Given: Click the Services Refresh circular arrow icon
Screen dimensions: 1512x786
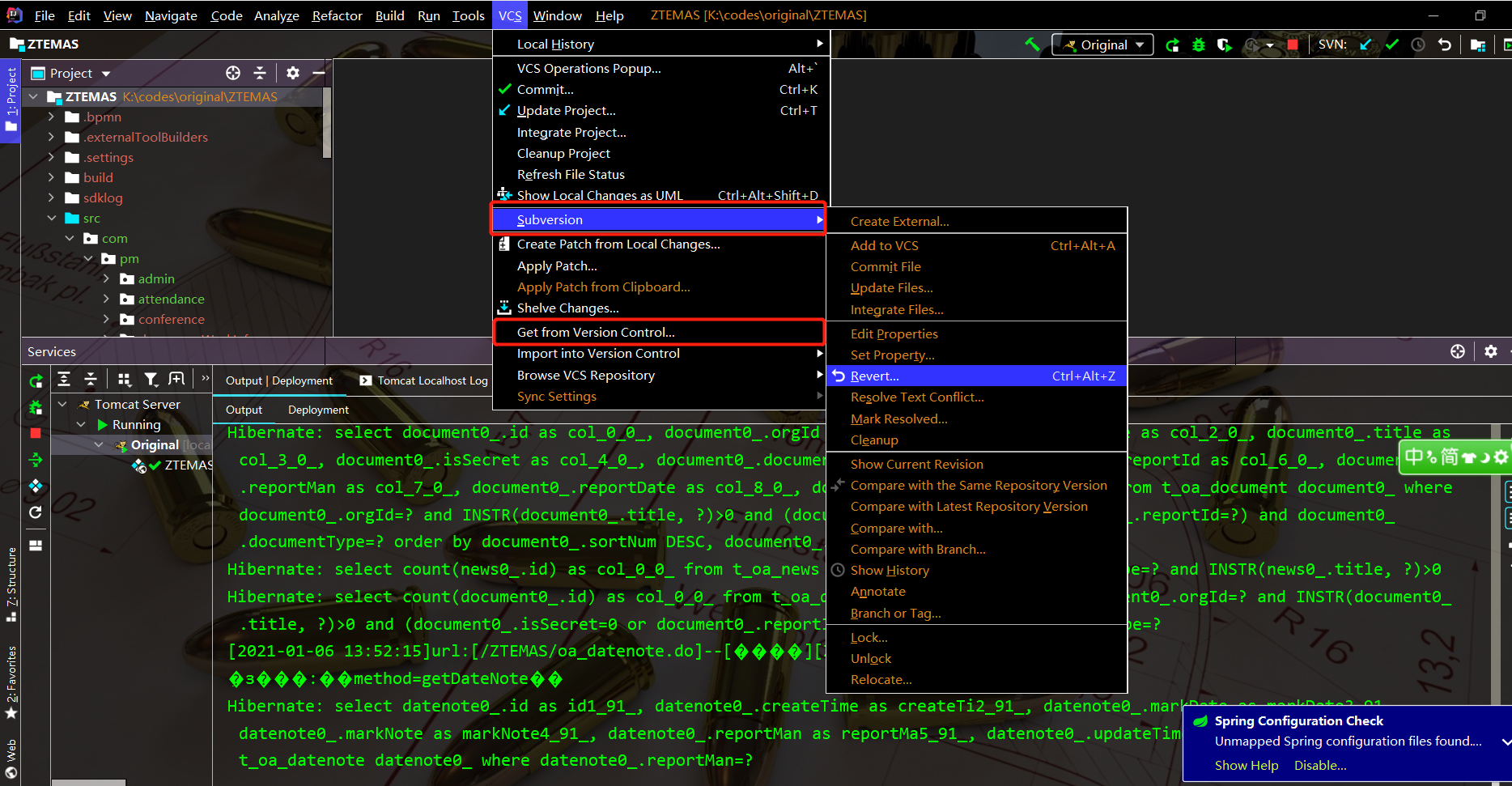Looking at the screenshot, I should [x=36, y=512].
